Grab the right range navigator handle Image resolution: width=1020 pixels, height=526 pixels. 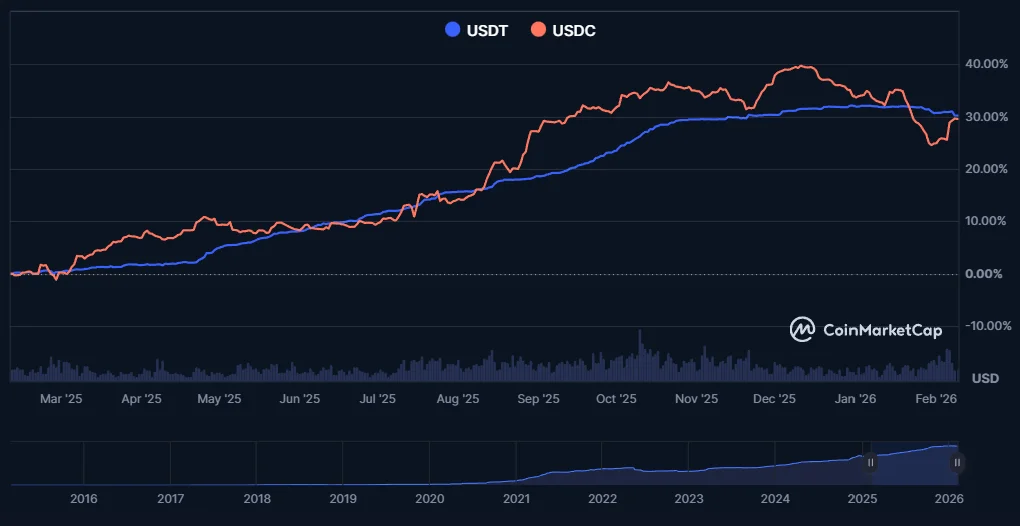tap(957, 462)
